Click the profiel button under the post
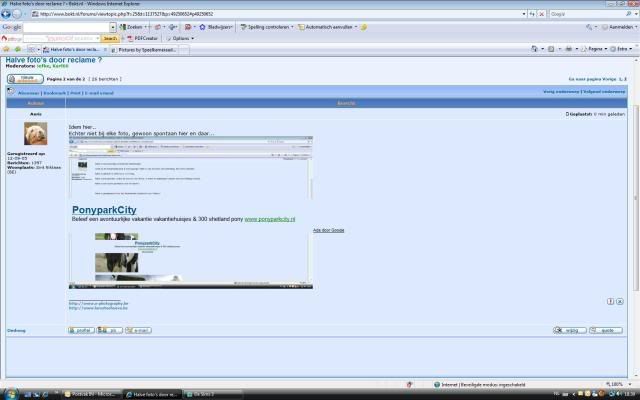 [x=82, y=330]
